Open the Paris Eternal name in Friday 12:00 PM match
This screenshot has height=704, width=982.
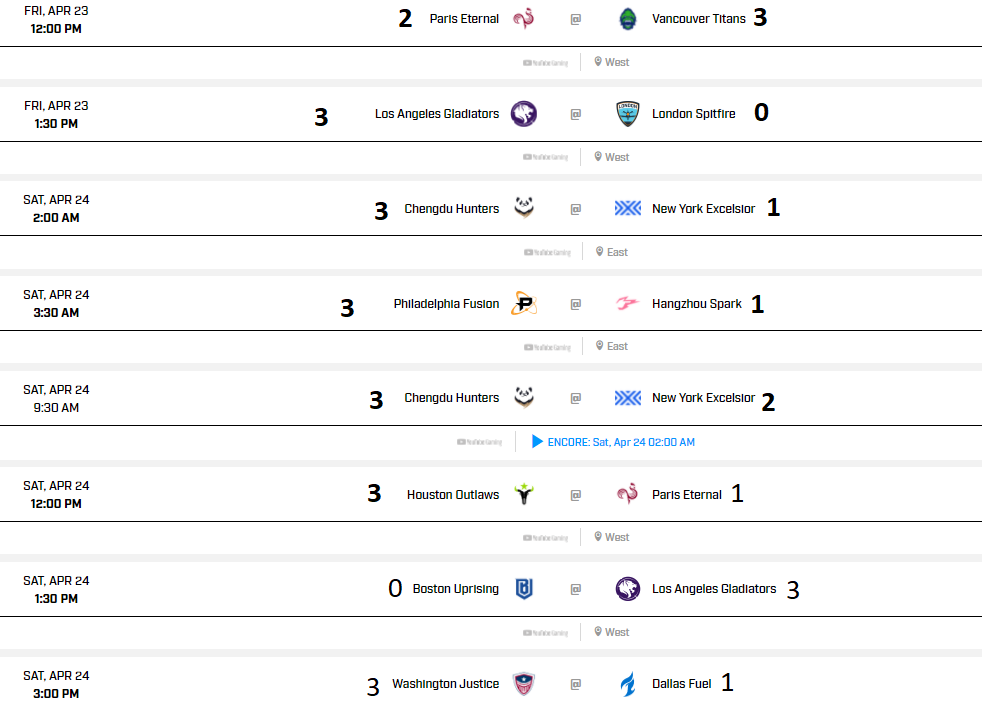click(x=464, y=19)
